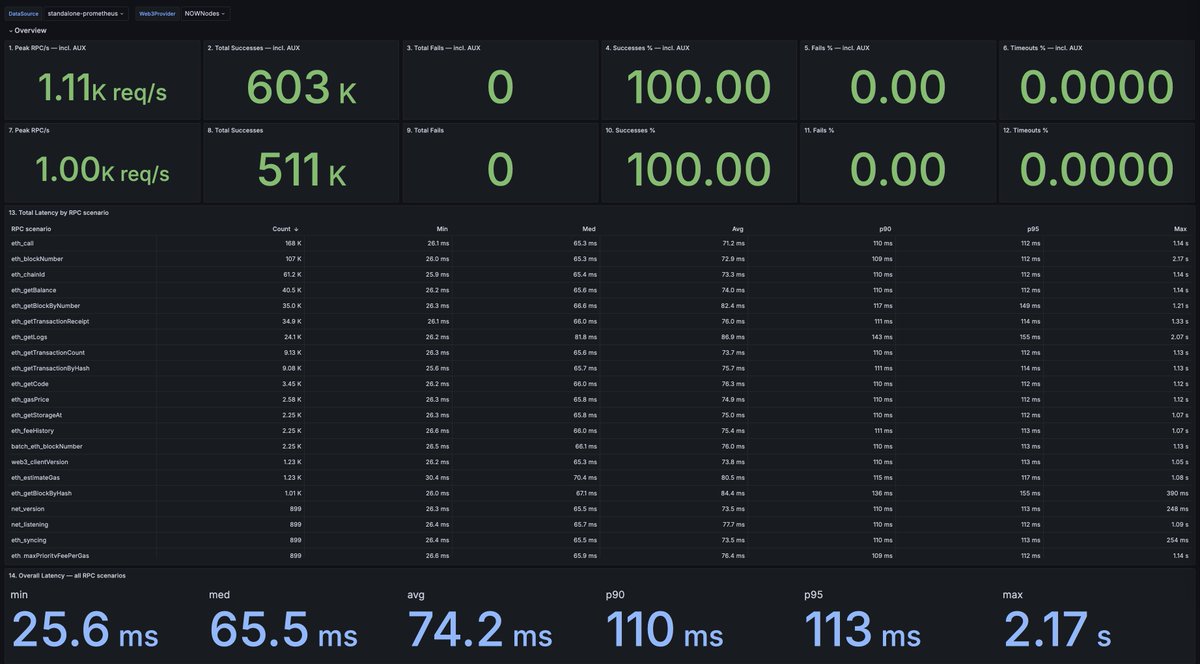
Task: Select the eth_getCode row name
Action: [x=28, y=384]
